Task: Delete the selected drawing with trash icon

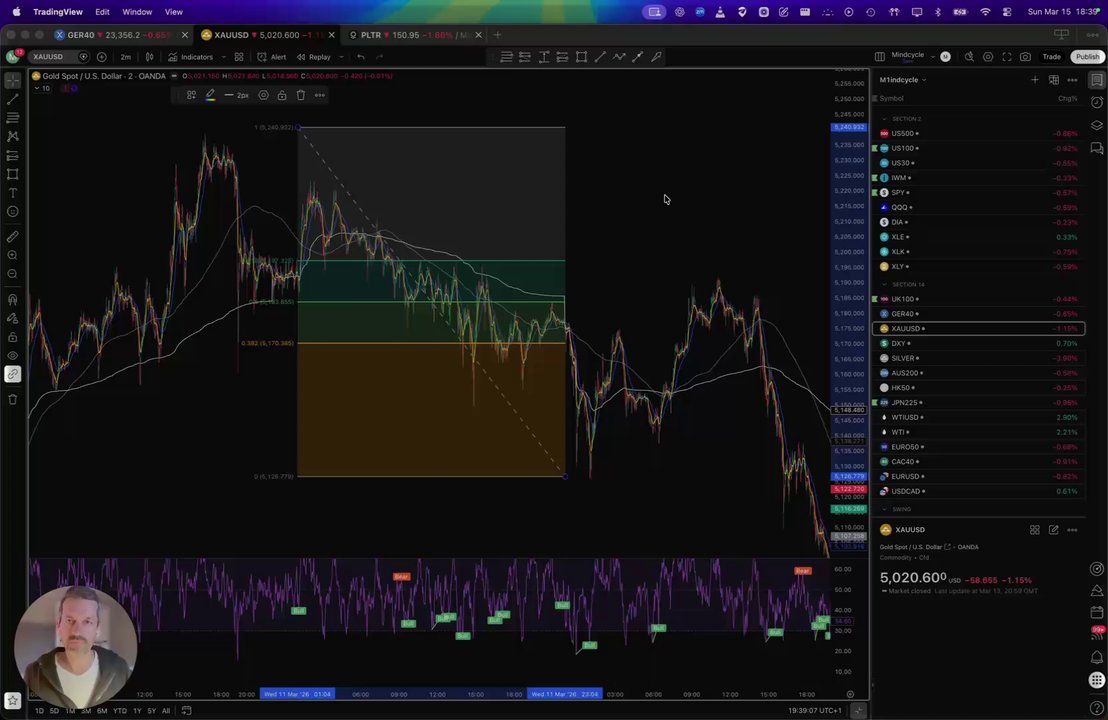Action: tap(301, 95)
